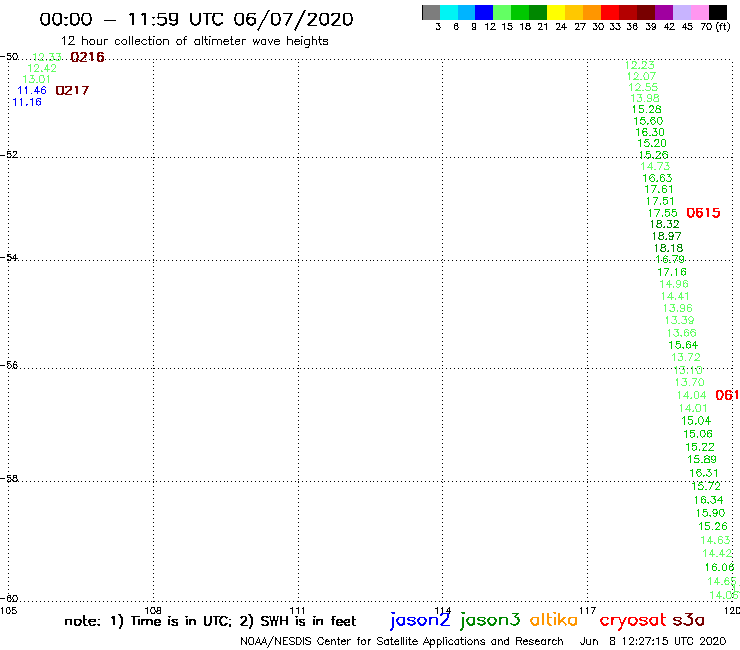
Task: Click the 17.16 wave height reading
Action: (x=672, y=272)
